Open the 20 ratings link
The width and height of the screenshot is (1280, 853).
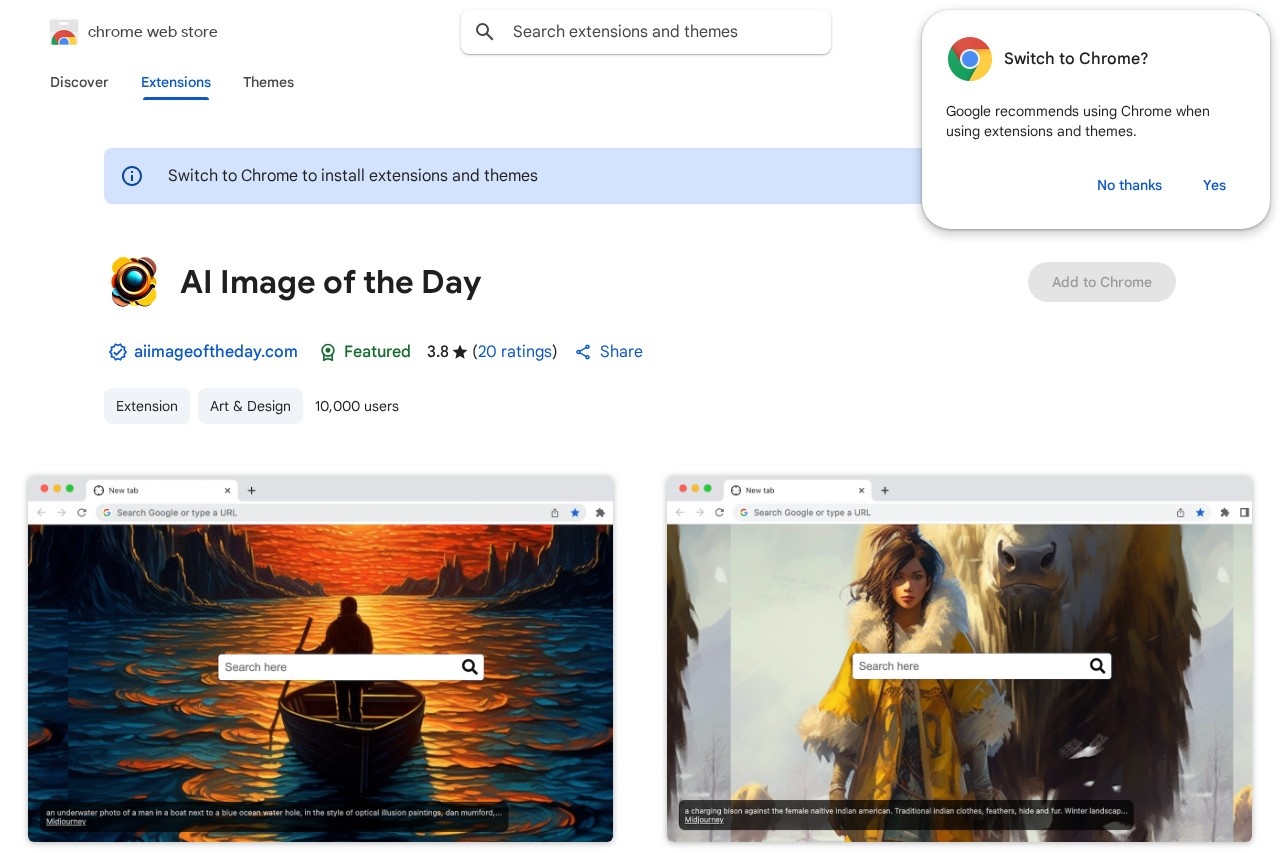pyautogui.click(x=515, y=352)
